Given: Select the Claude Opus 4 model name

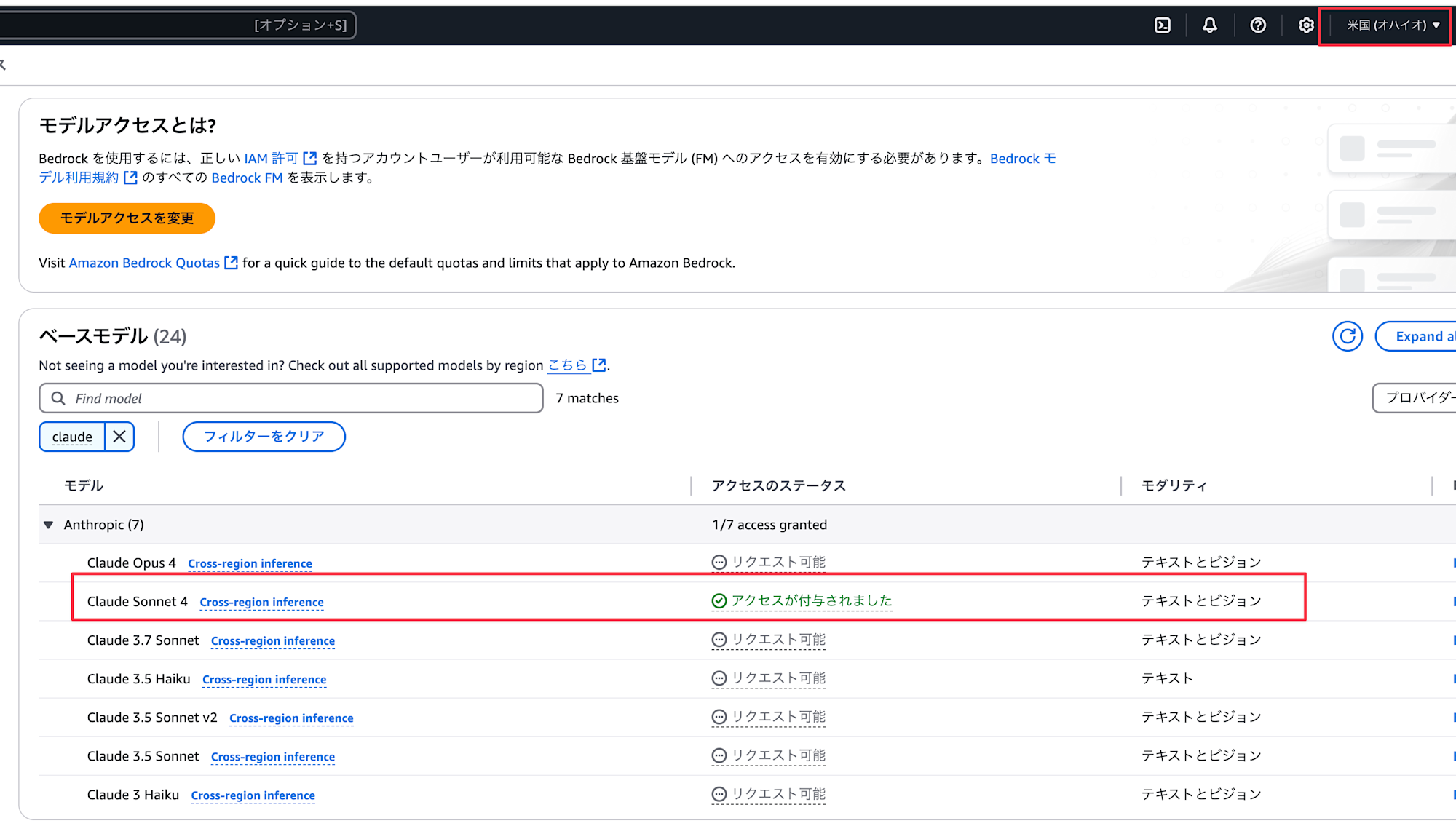Looking at the screenshot, I should click(132, 563).
